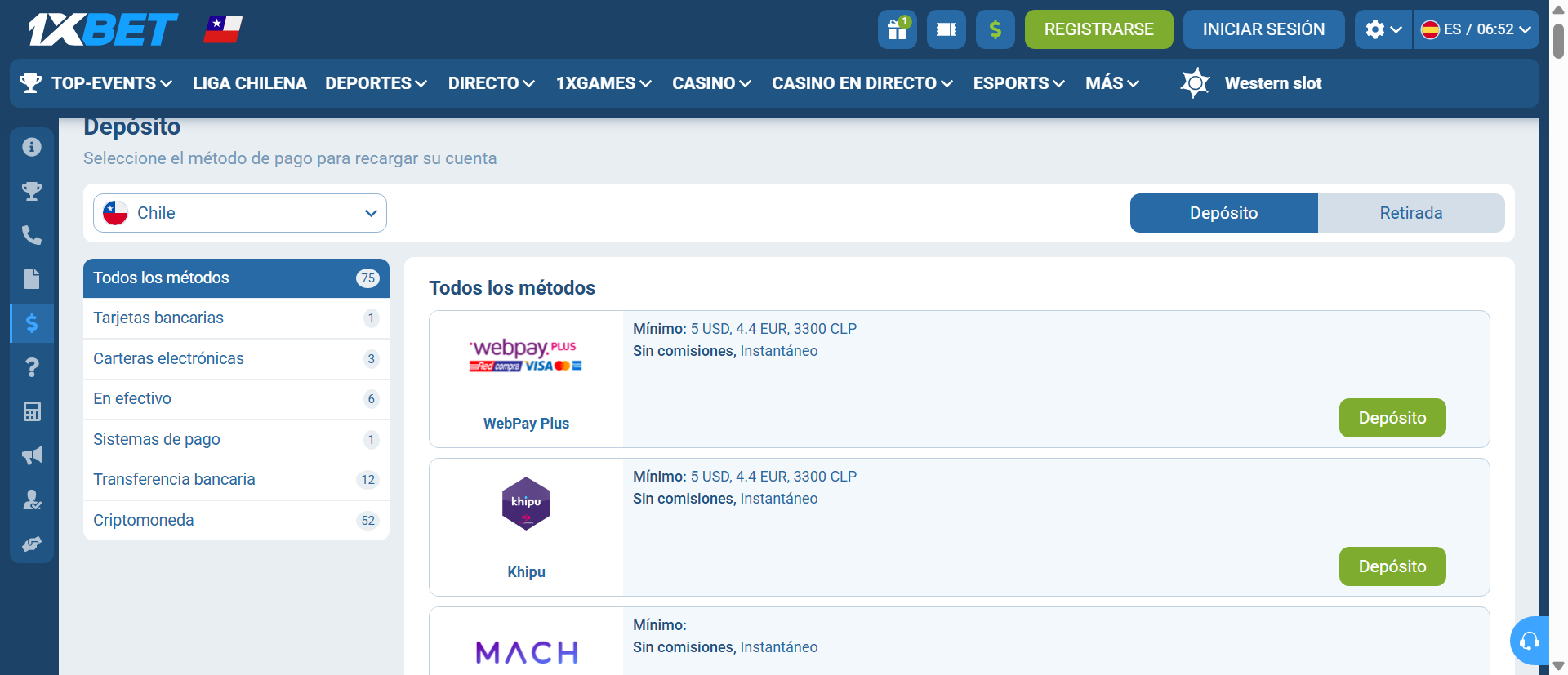Screen dimensions: 1568x675
Task: Select Sistemas de pago category
Action: pos(236,439)
